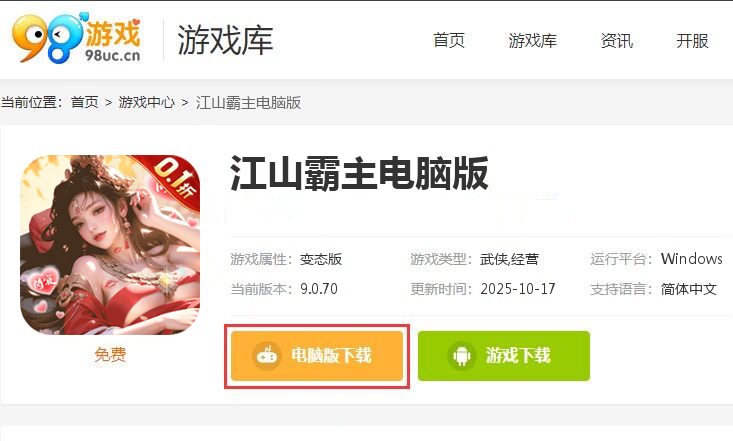
Task: Click the 免费 label under the cover
Action: 110,354
